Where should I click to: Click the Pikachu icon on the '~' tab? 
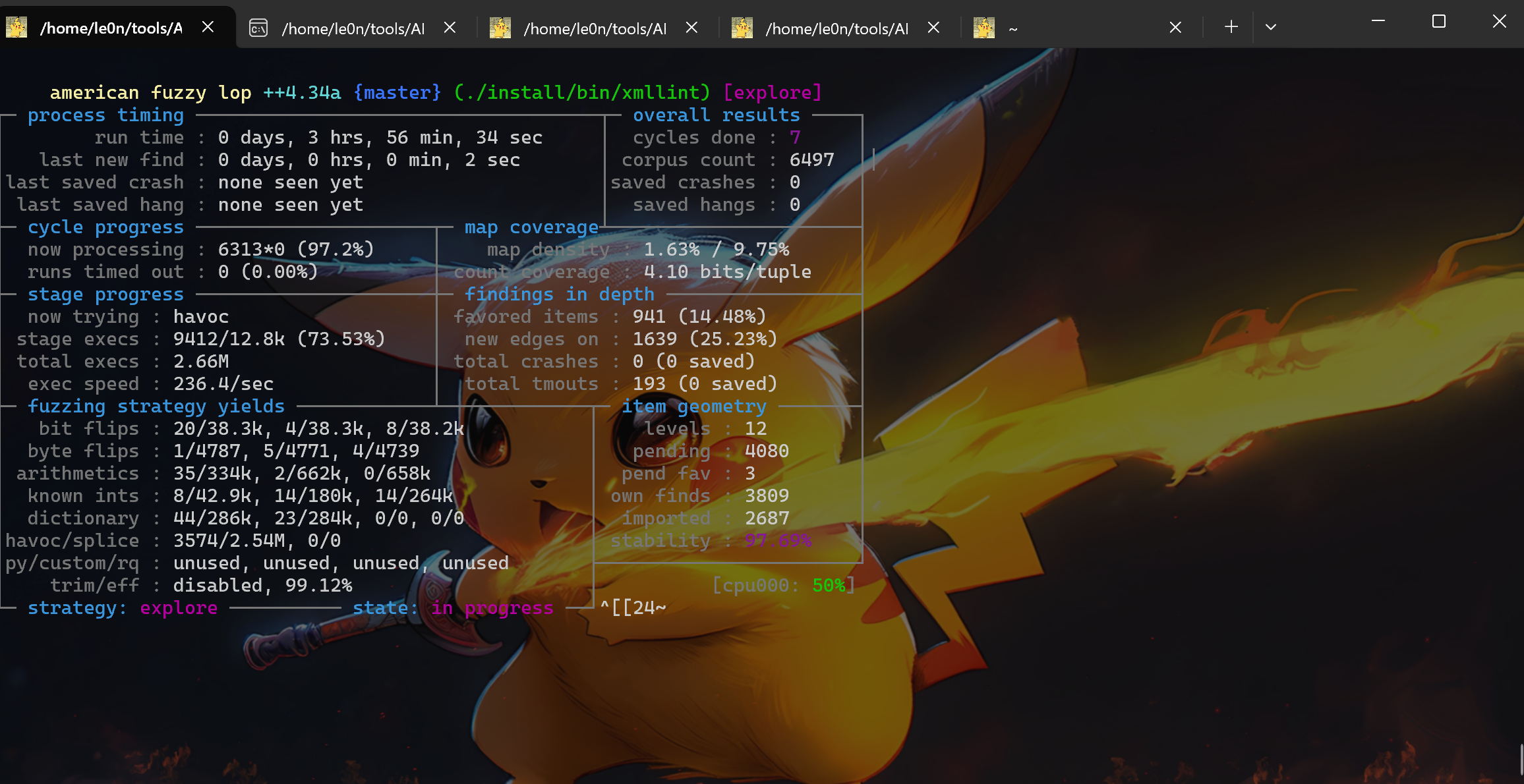[984, 28]
